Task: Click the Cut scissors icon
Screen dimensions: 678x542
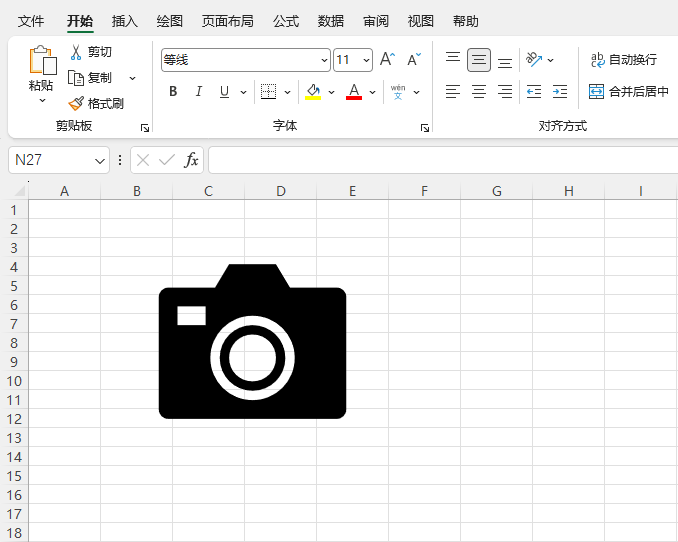Action: point(76,52)
